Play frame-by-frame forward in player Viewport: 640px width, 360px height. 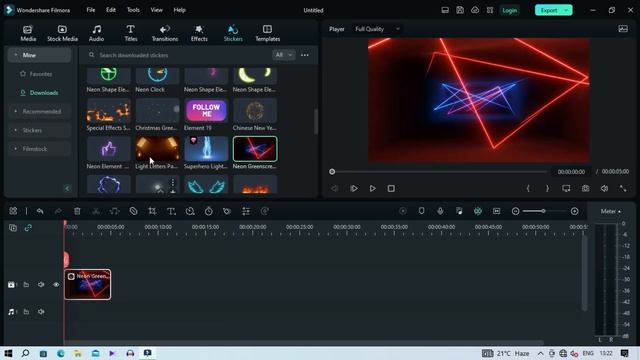pos(353,189)
